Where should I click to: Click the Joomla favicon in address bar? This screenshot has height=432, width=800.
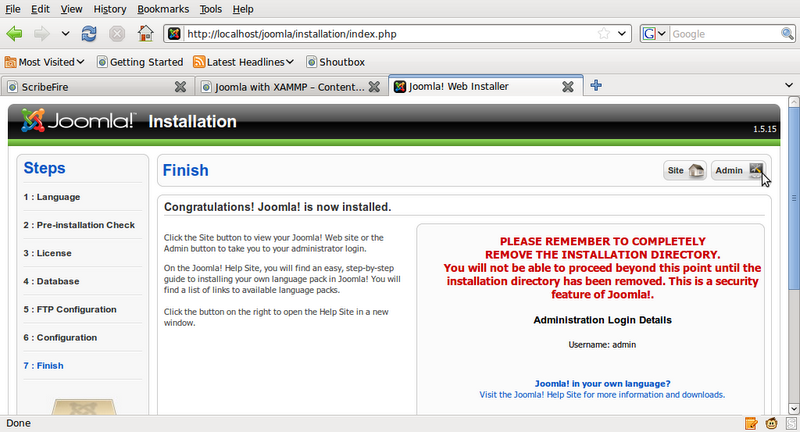pyautogui.click(x=174, y=34)
